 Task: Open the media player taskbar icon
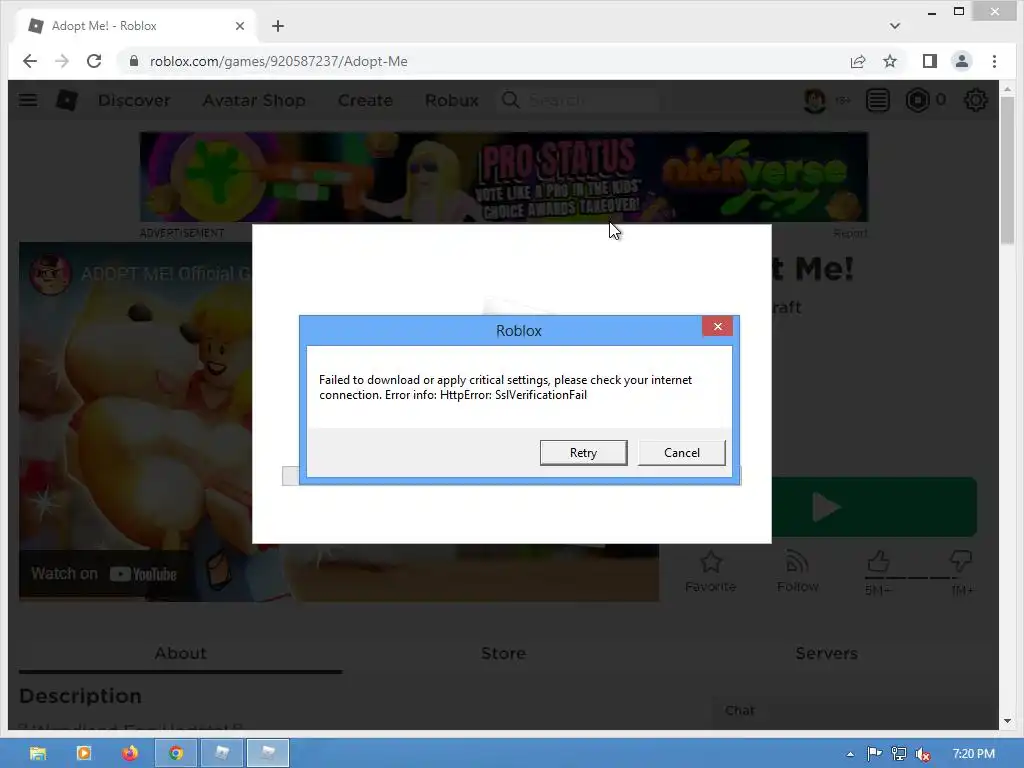[84, 754]
